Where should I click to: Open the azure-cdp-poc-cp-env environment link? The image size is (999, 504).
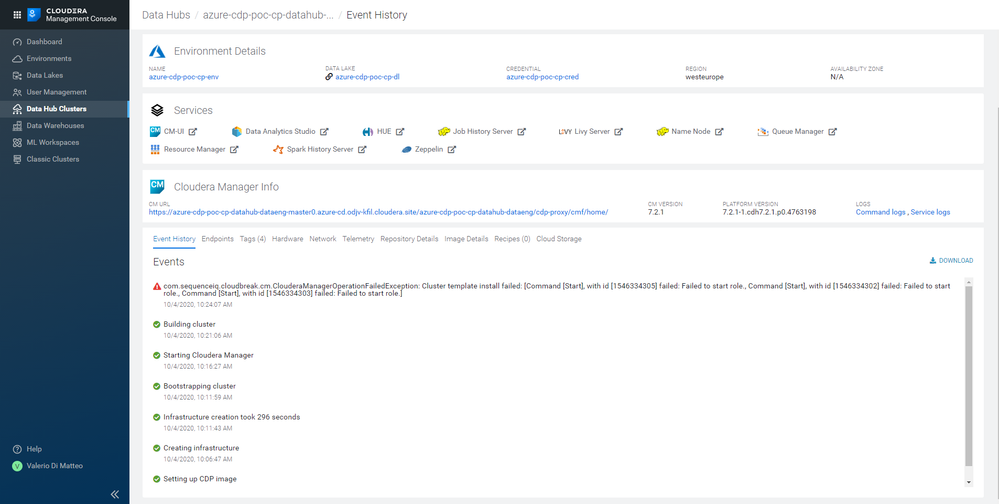pyautogui.click(x=183, y=77)
